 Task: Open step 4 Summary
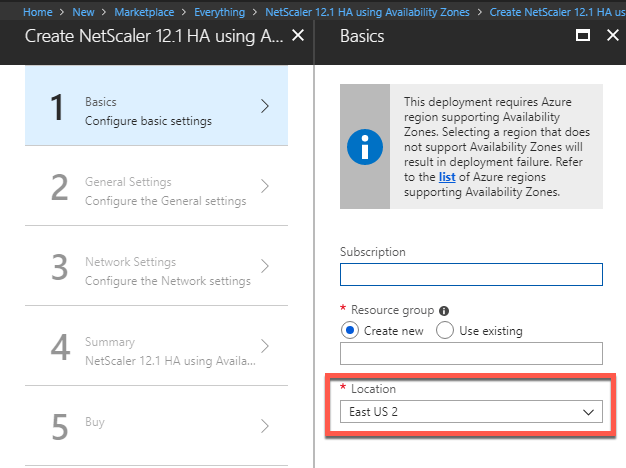coord(156,346)
